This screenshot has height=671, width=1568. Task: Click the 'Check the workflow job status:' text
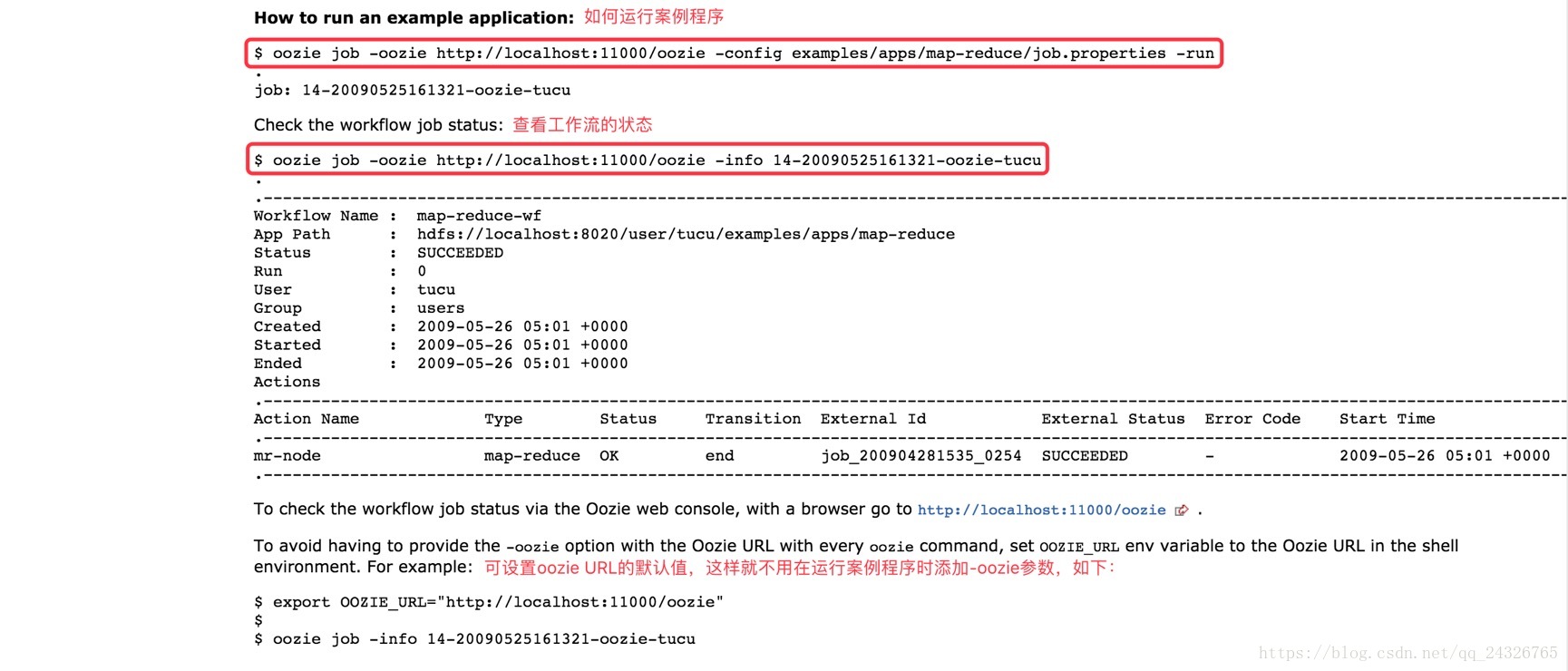pos(378,124)
